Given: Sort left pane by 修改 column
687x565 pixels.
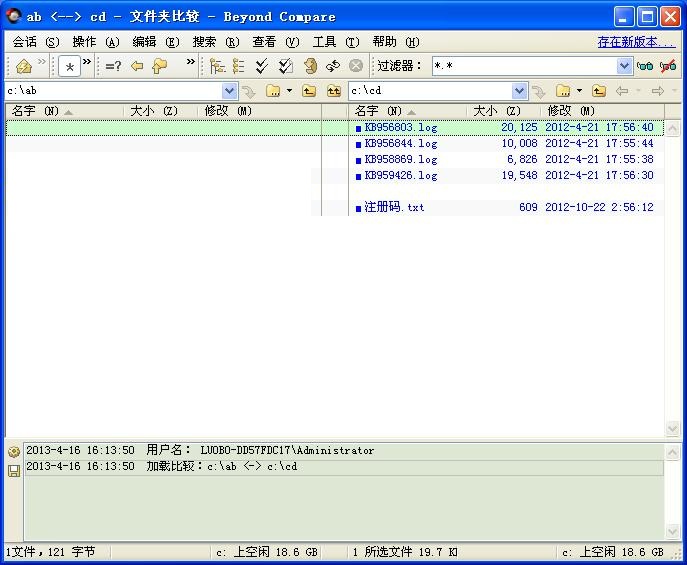Looking at the screenshot, I should (x=260, y=111).
